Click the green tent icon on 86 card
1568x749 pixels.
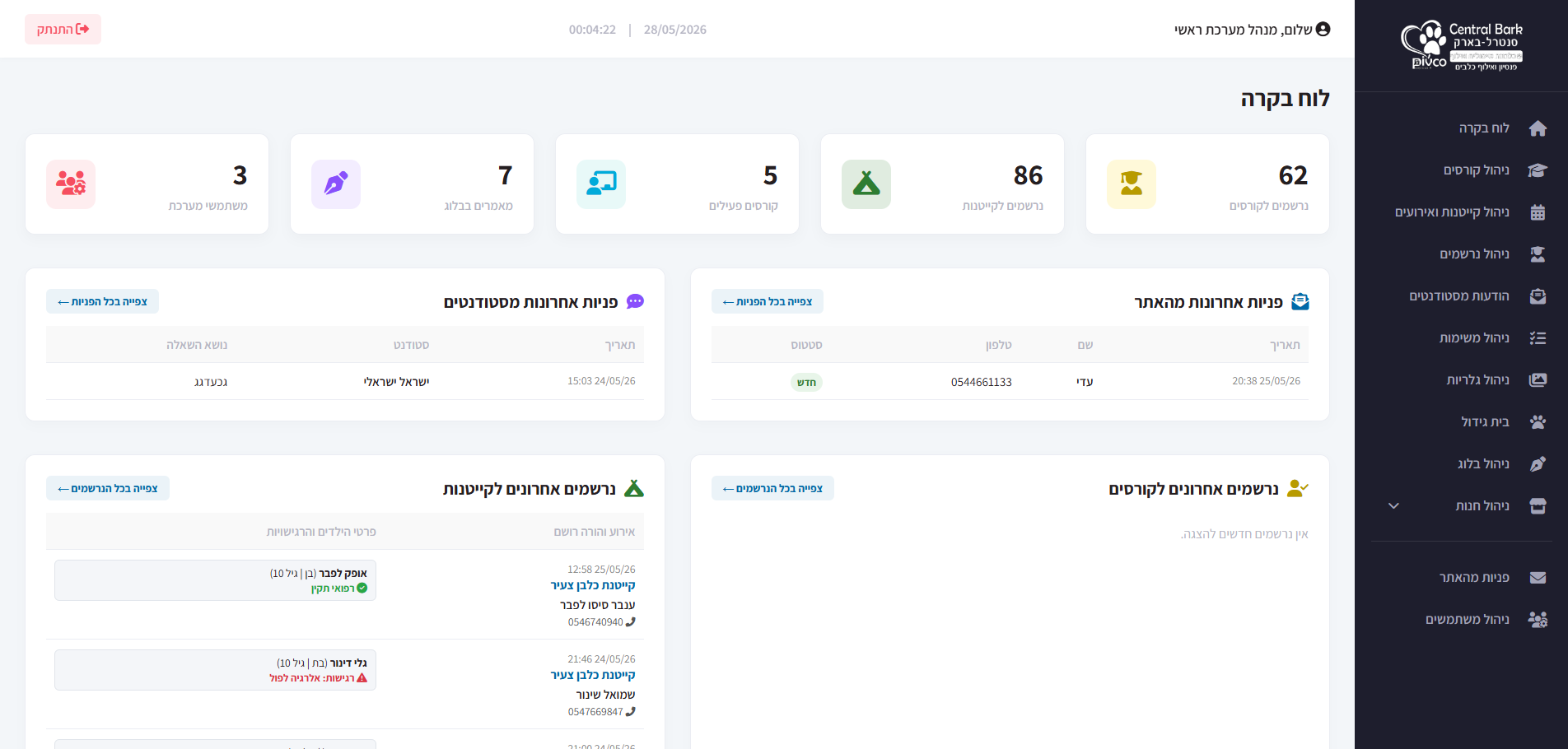[x=866, y=184]
